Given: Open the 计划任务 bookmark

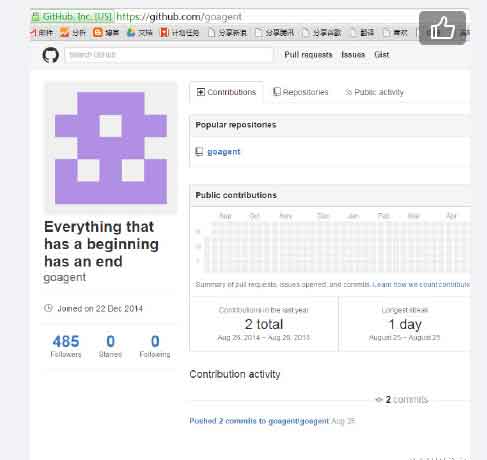Looking at the screenshot, I should 179,32.
